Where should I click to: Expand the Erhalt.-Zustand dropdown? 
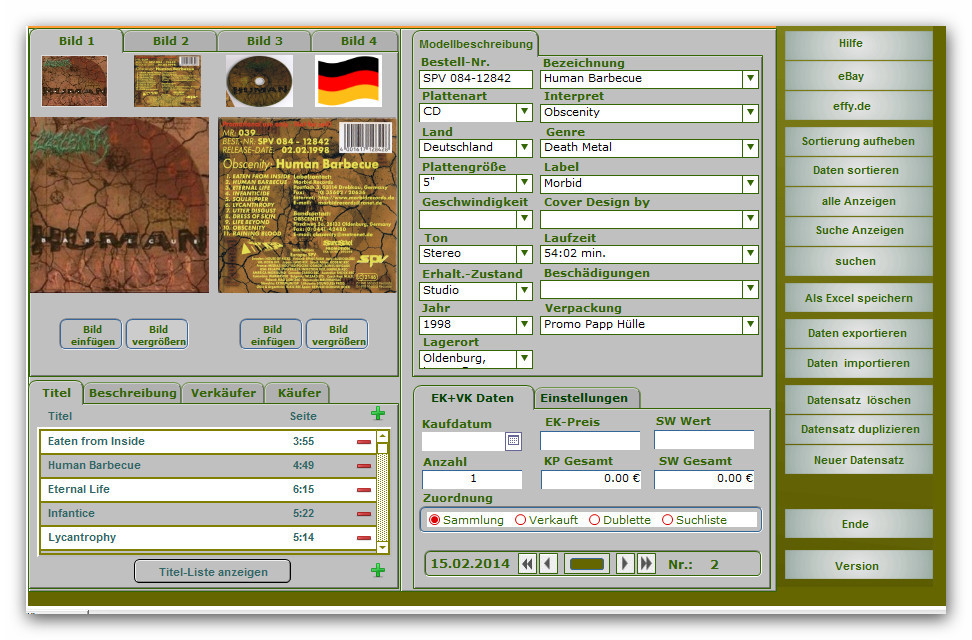tap(524, 290)
